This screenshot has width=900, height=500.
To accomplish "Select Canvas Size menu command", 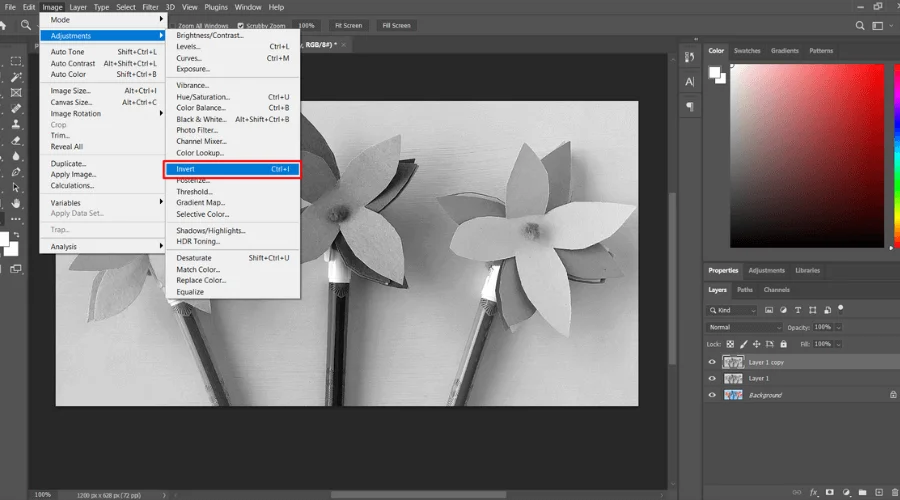I will 102,102.
